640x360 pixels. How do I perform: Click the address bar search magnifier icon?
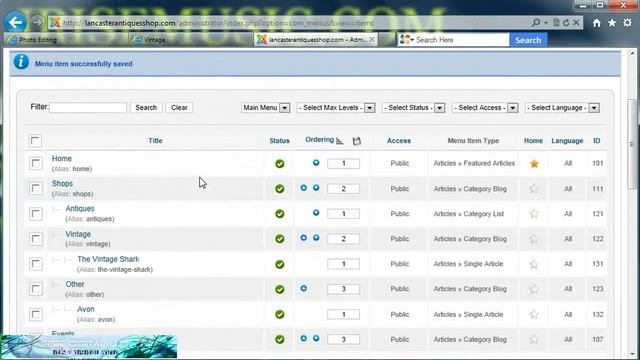[x=536, y=23]
